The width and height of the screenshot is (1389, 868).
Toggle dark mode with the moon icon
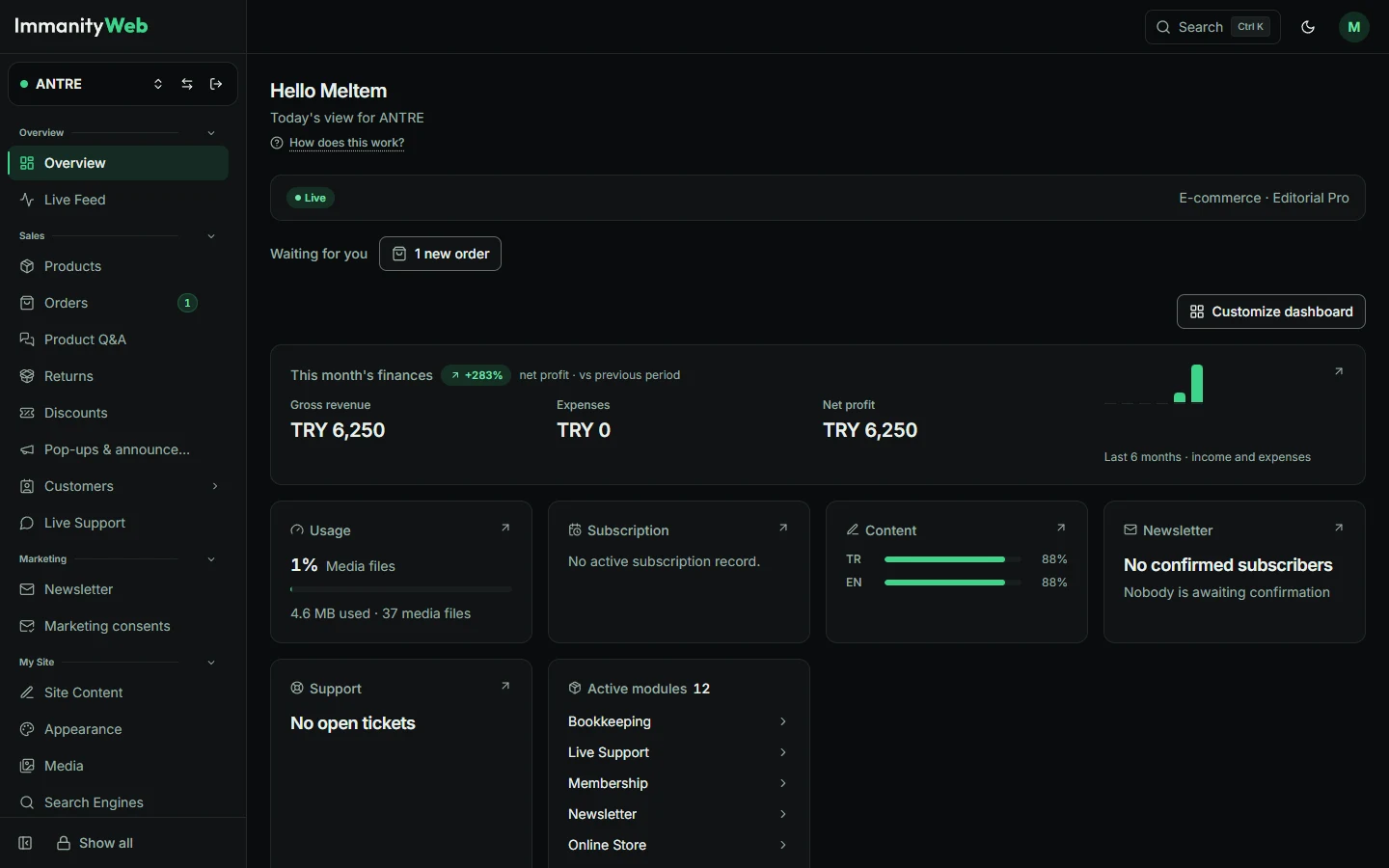pyautogui.click(x=1308, y=27)
